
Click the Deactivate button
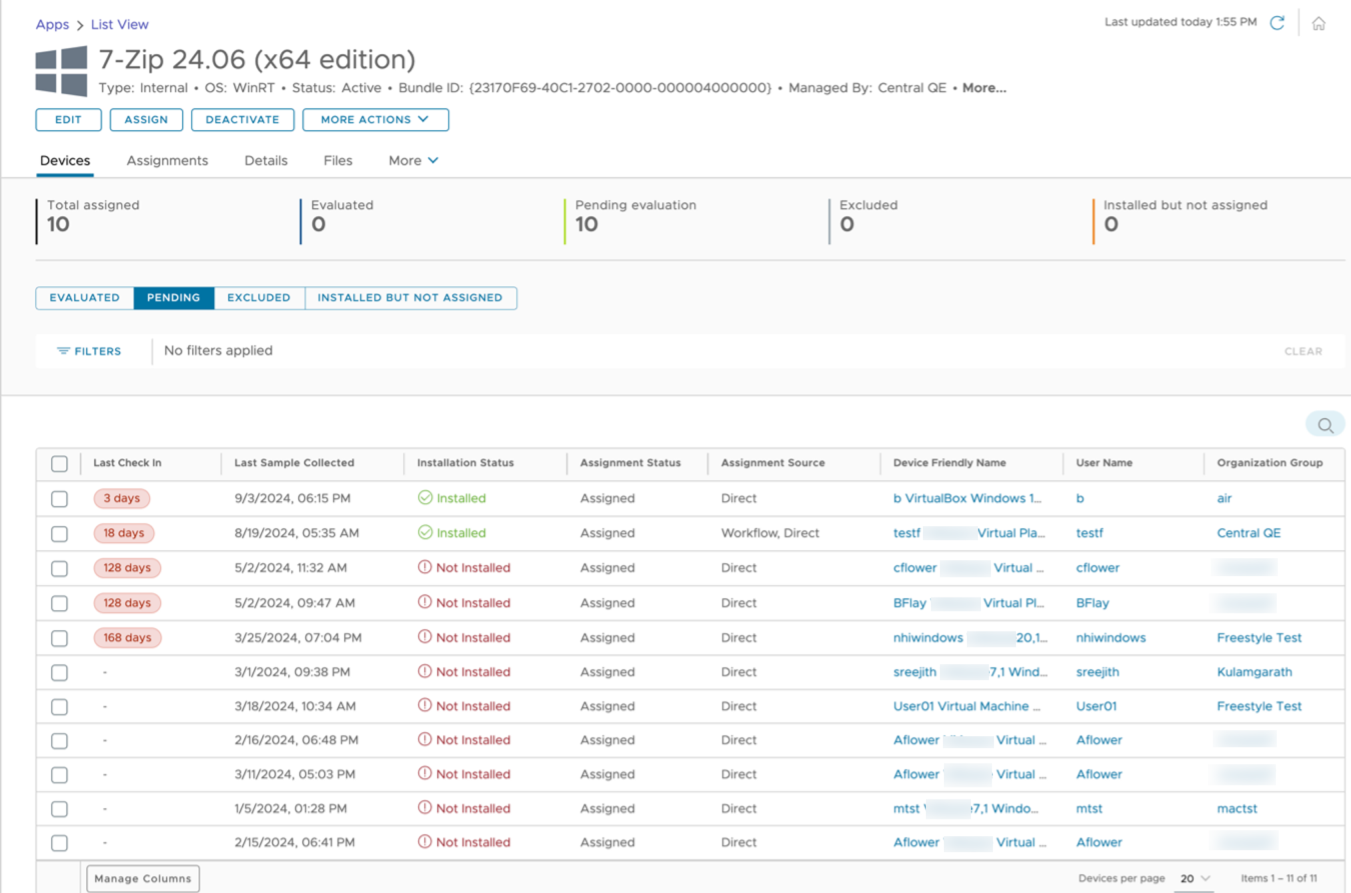coord(243,120)
